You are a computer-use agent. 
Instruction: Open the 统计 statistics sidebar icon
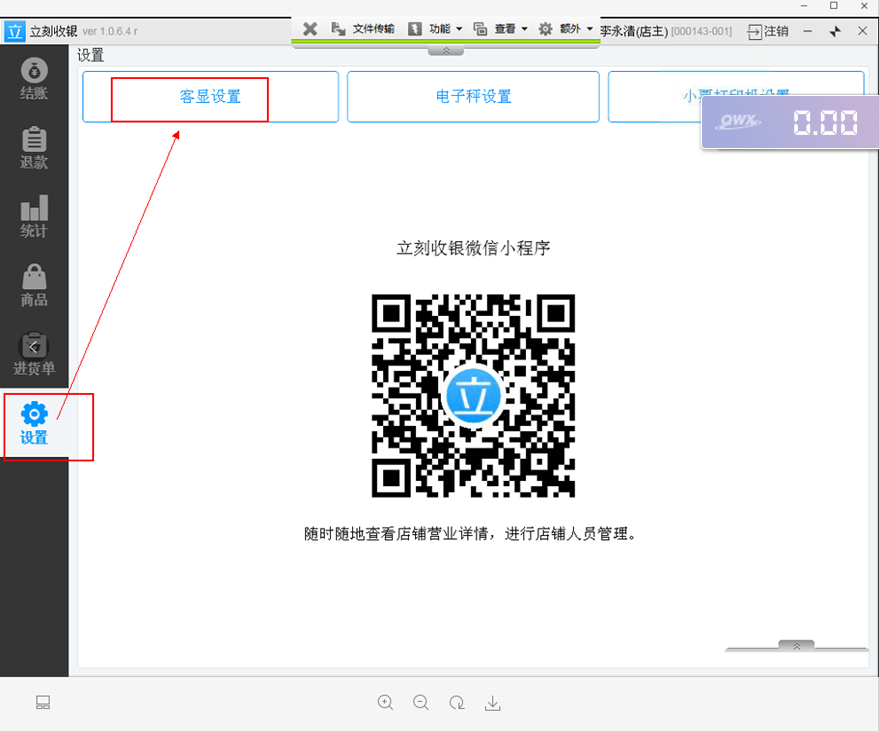[x=34, y=216]
